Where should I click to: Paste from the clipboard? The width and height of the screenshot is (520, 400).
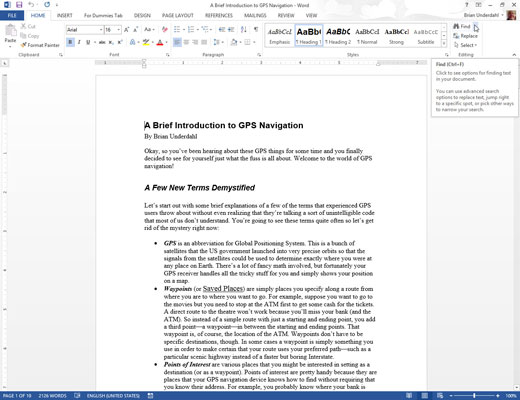10,35
